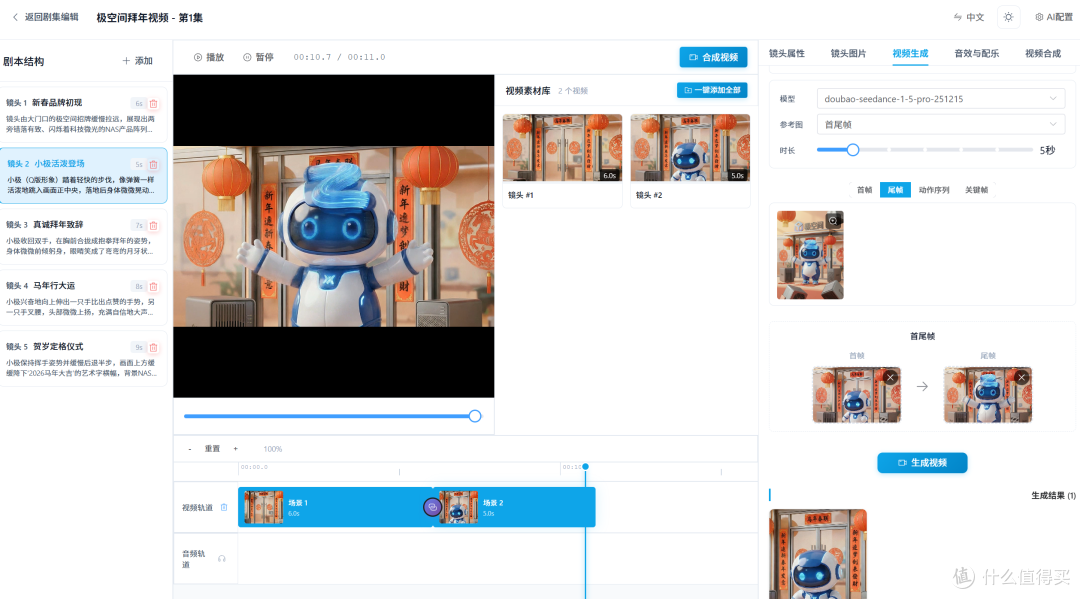Click 添加 to add a new shot

137,61
